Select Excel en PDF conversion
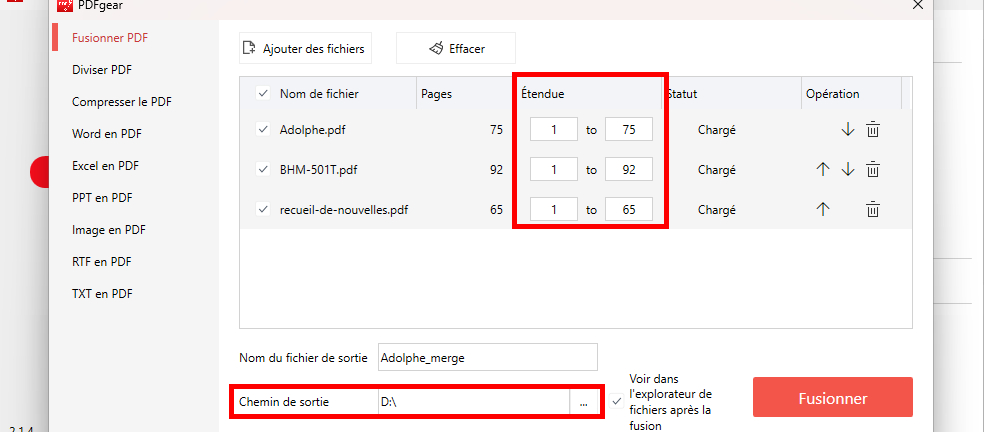Image resolution: width=984 pixels, height=432 pixels. pyautogui.click(x=105, y=166)
